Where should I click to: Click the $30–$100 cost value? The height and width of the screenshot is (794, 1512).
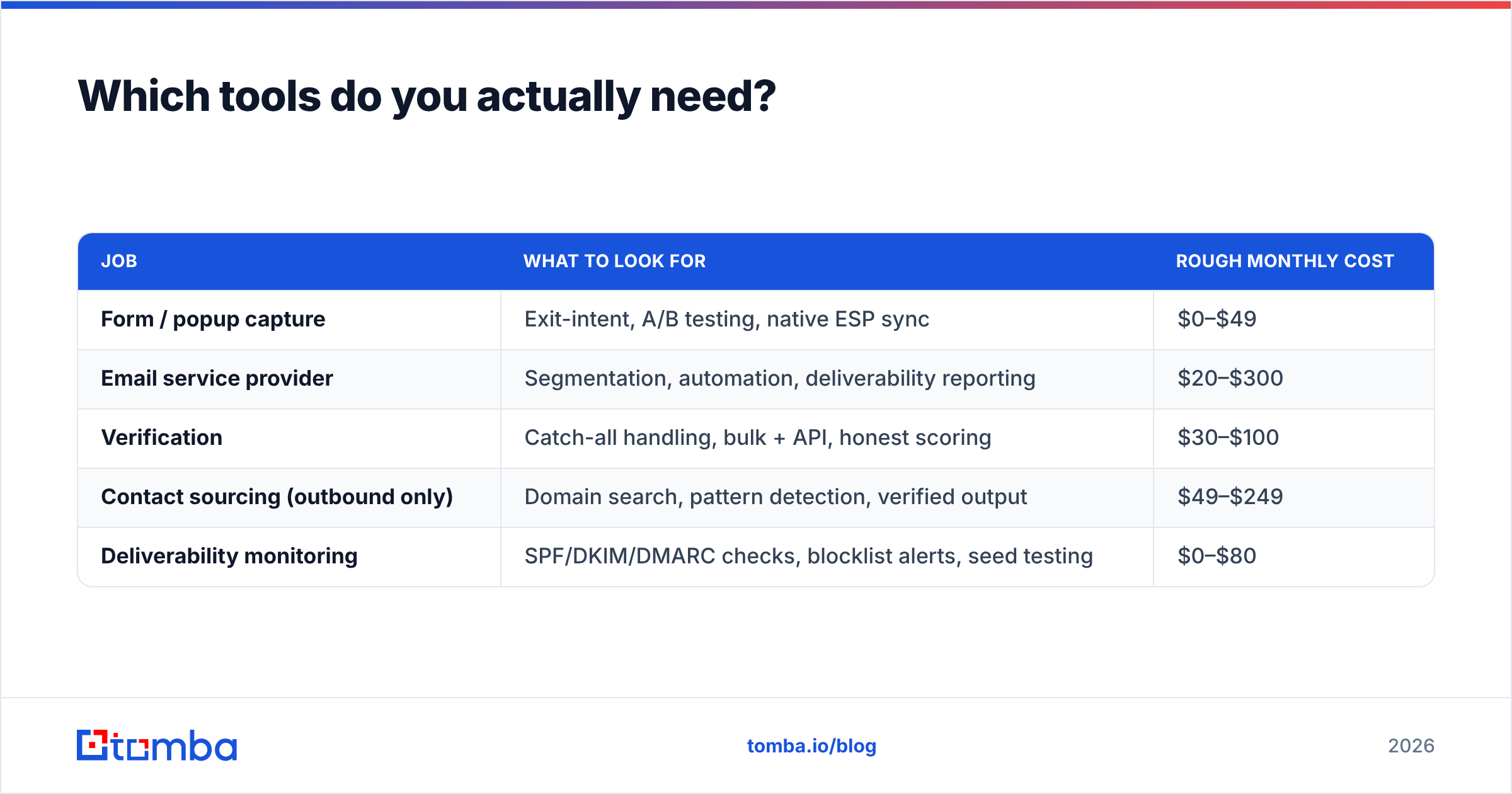pyautogui.click(x=1228, y=437)
